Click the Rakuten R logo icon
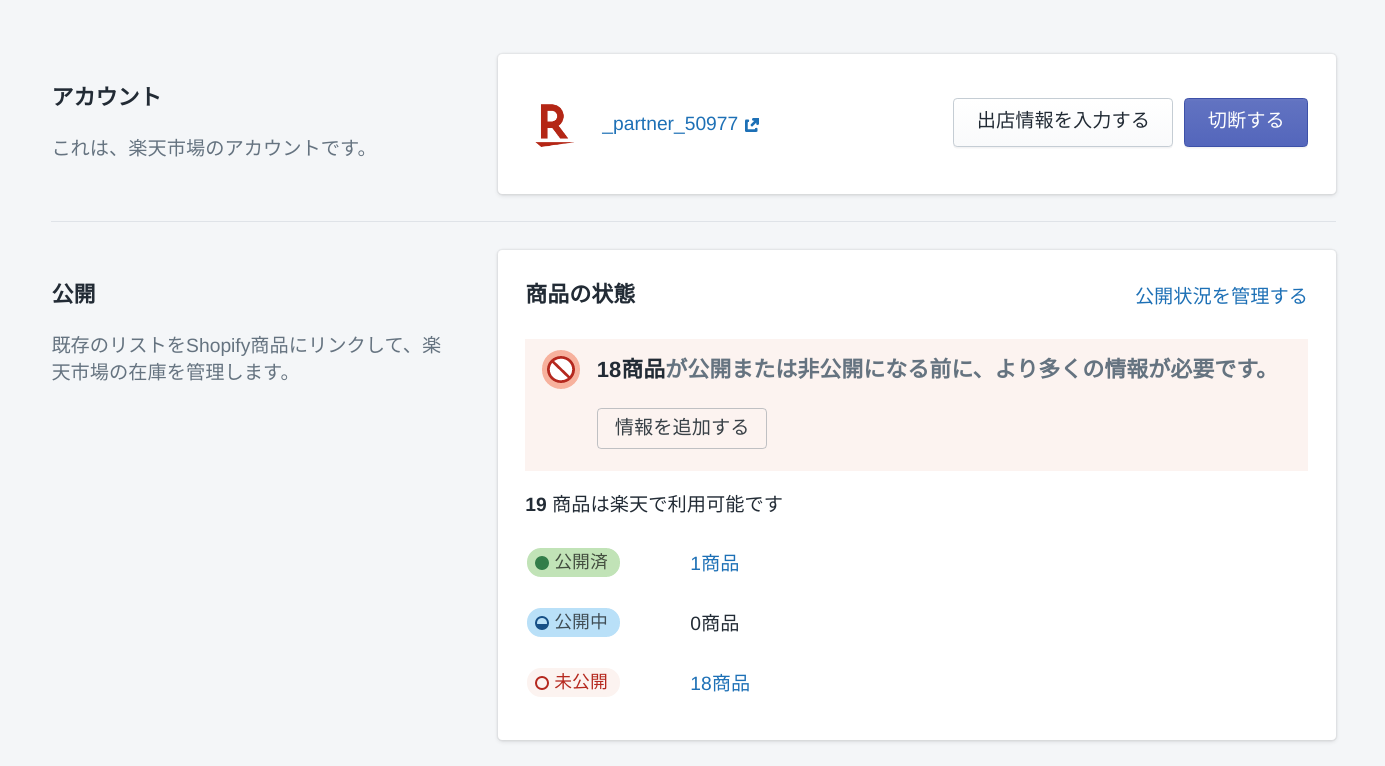1385x766 pixels. coord(554,125)
